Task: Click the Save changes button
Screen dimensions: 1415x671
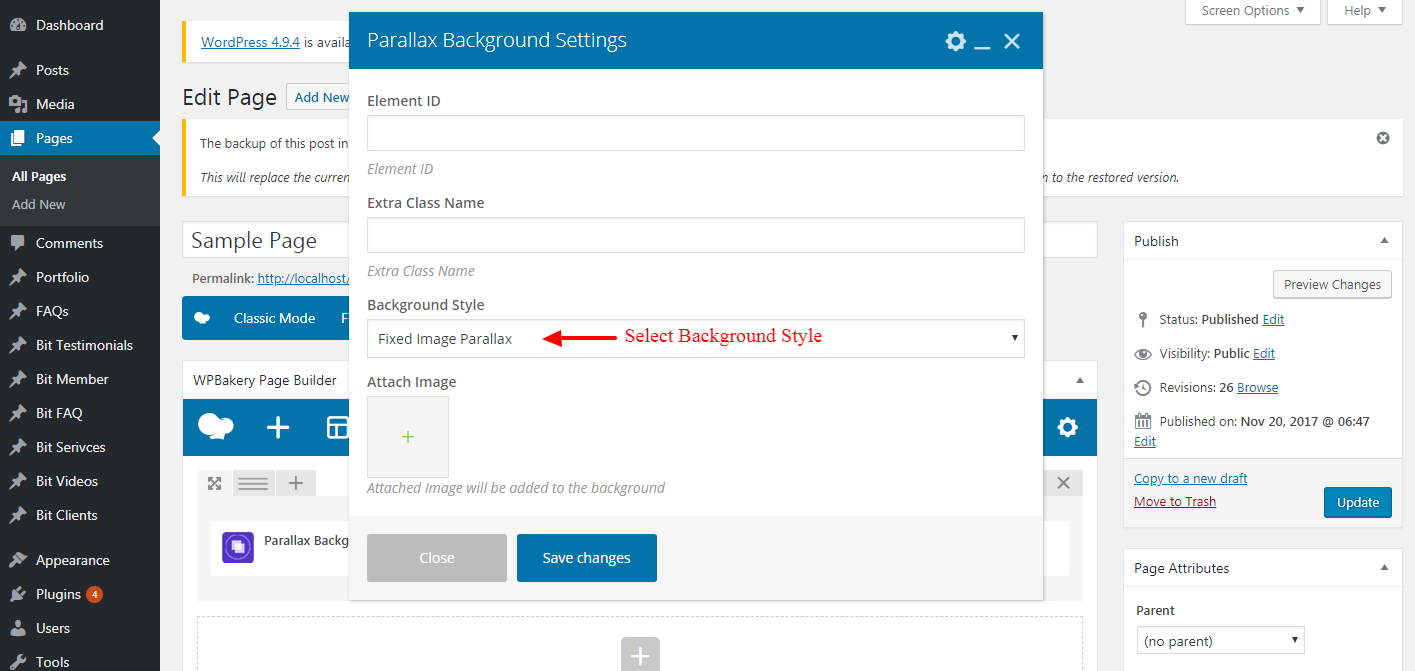Action: point(586,558)
